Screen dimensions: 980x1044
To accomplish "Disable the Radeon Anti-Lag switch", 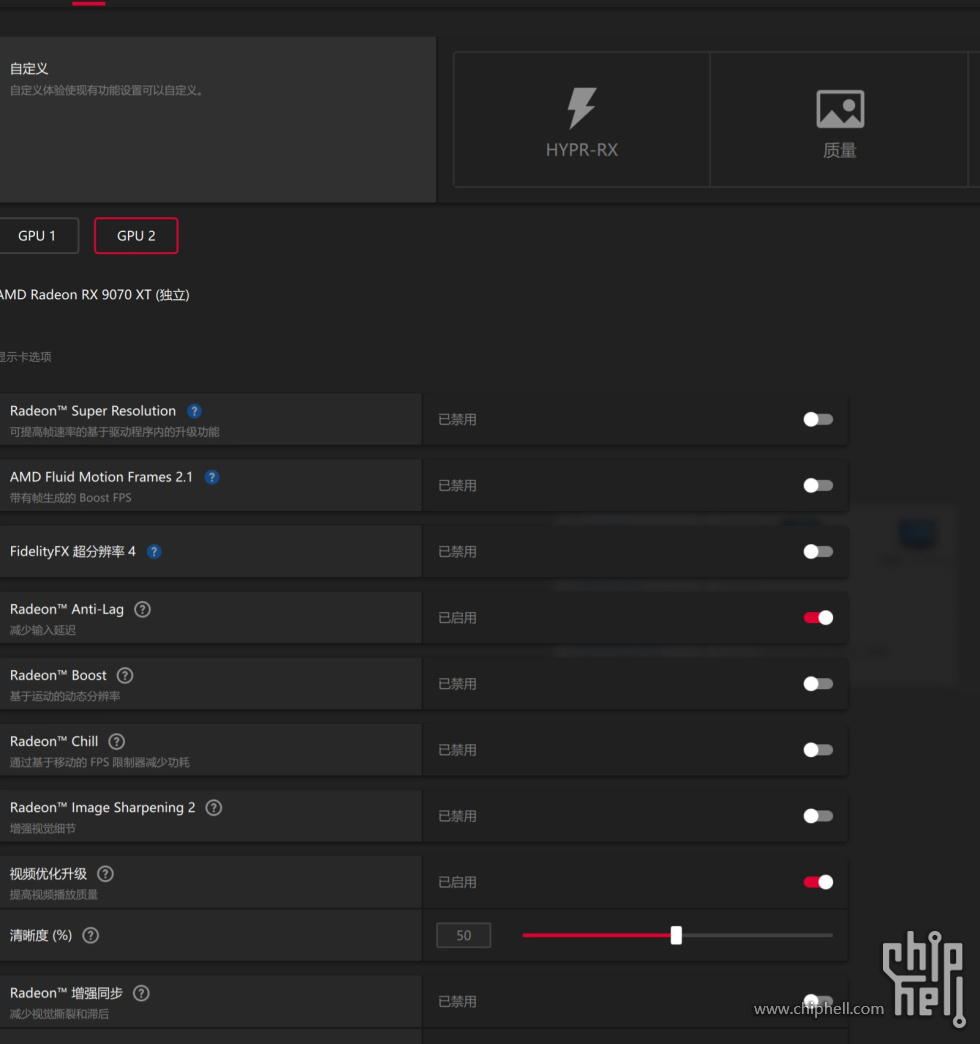I will pyautogui.click(x=818, y=618).
